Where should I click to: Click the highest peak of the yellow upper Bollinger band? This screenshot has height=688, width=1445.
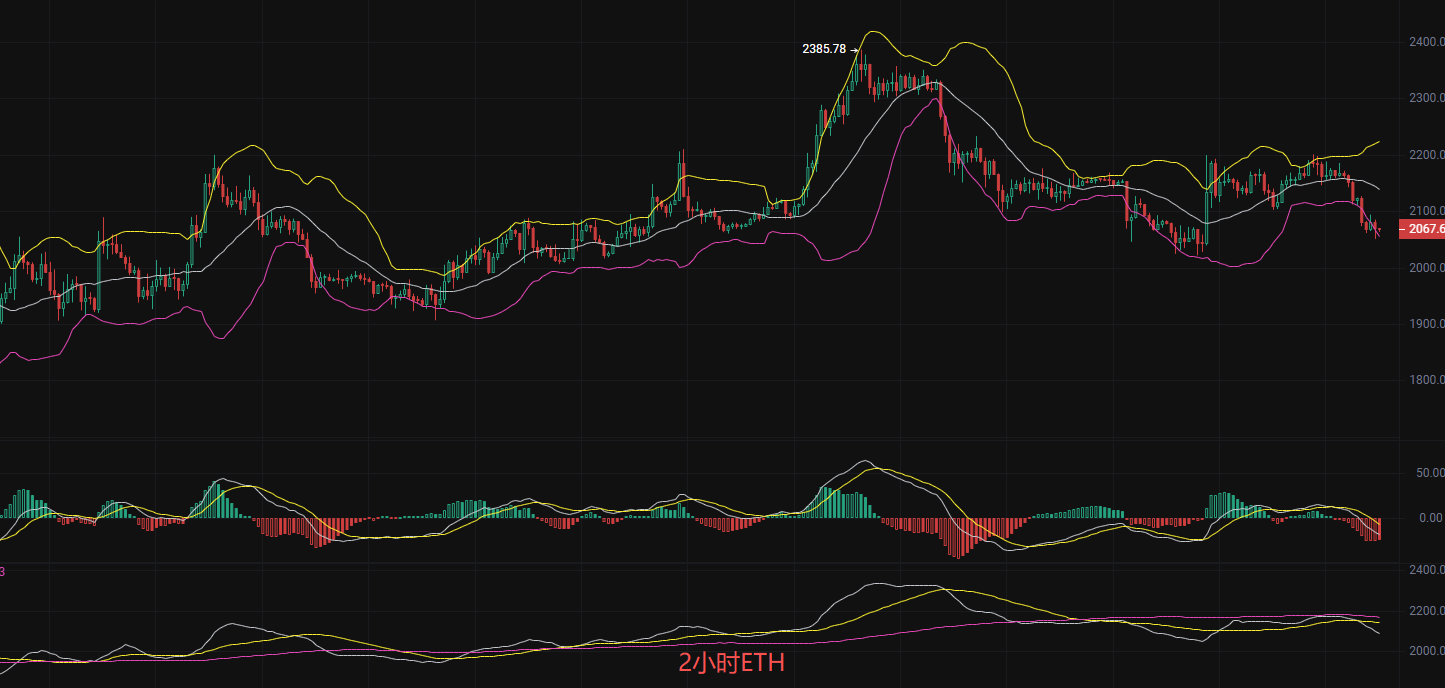point(873,32)
